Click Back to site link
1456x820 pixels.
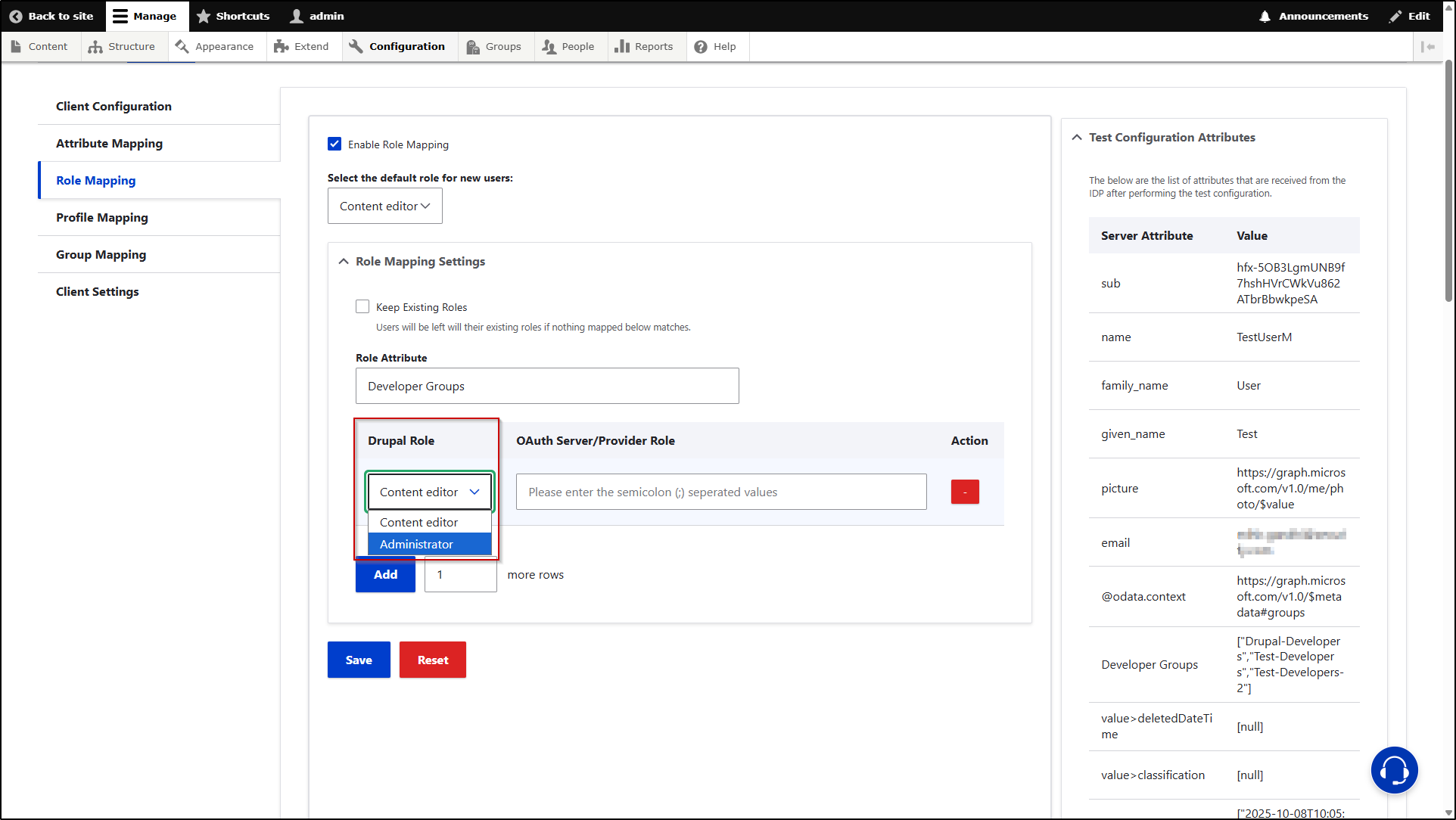coord(51,16)
